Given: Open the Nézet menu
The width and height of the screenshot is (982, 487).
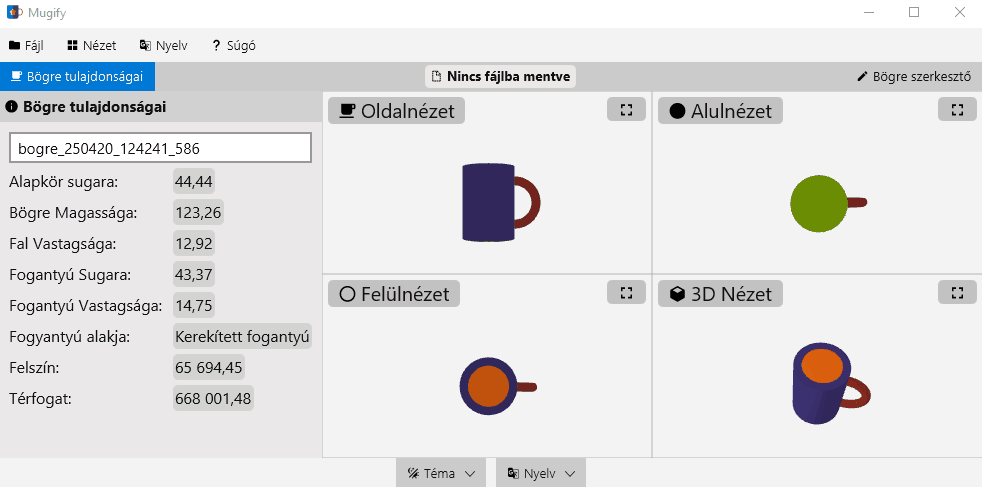Looking at the screenshot, I should pos(92,45).
